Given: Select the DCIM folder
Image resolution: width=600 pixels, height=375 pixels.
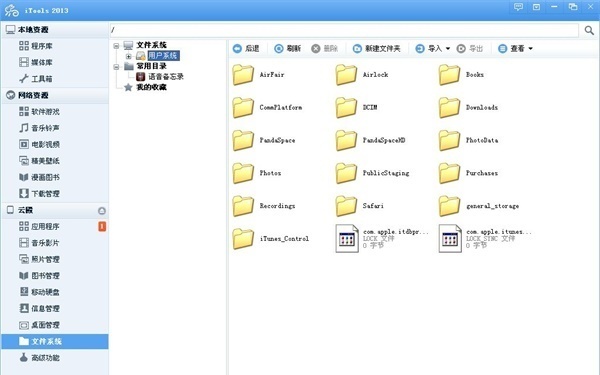Looking at the screenshot, I should tap(356, 108).
